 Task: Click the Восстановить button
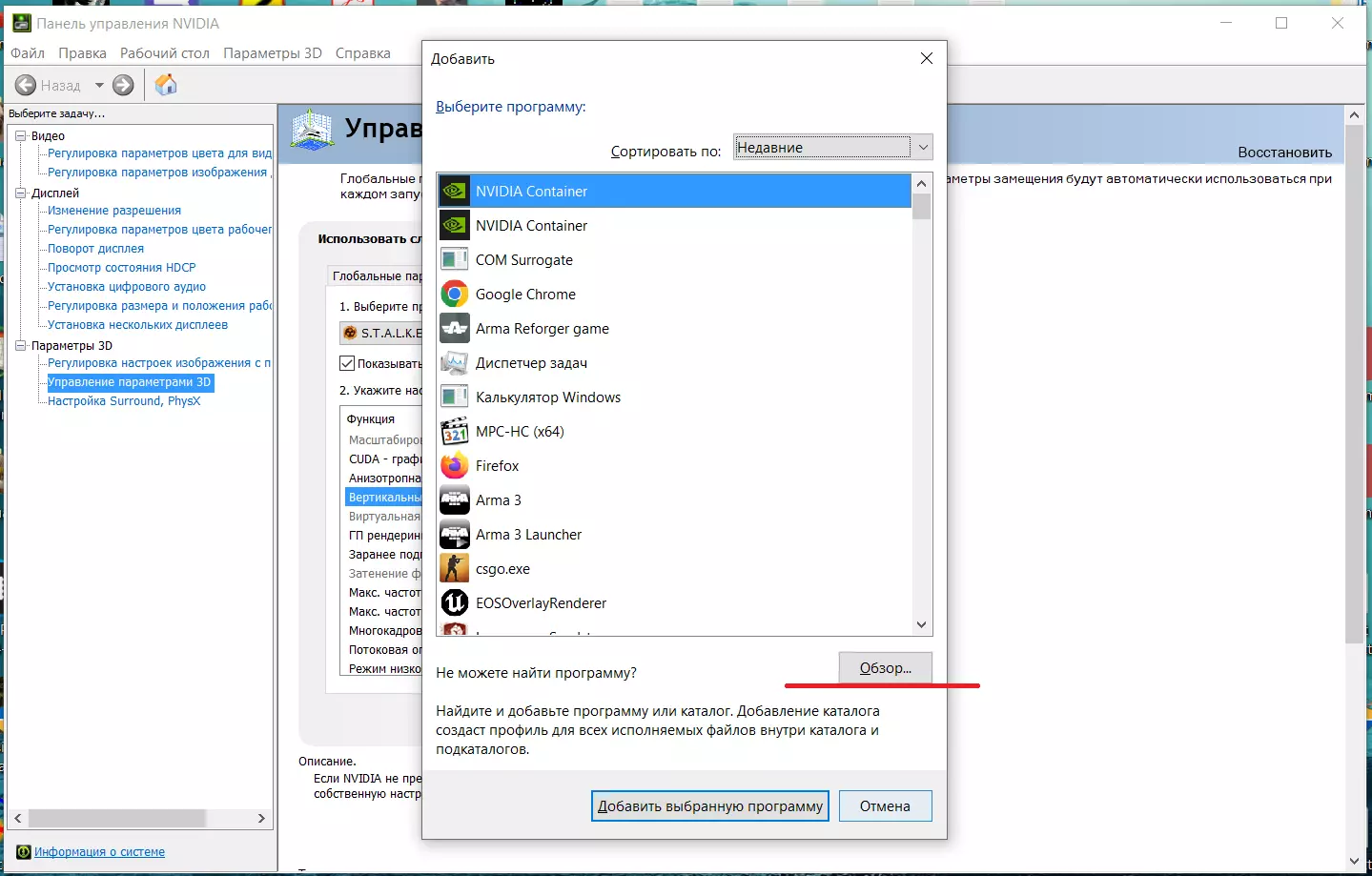click(x=1284, y=153)
